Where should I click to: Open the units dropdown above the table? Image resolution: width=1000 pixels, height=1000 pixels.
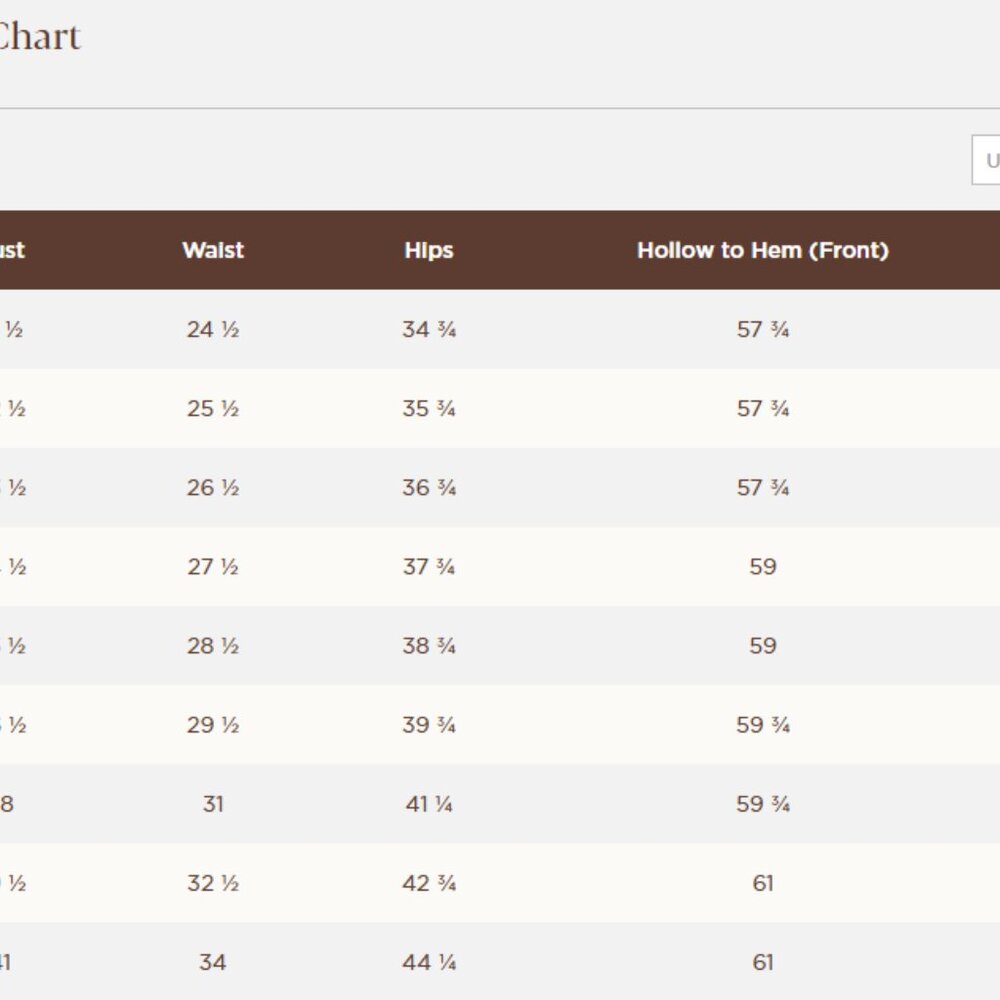(987, 161)
